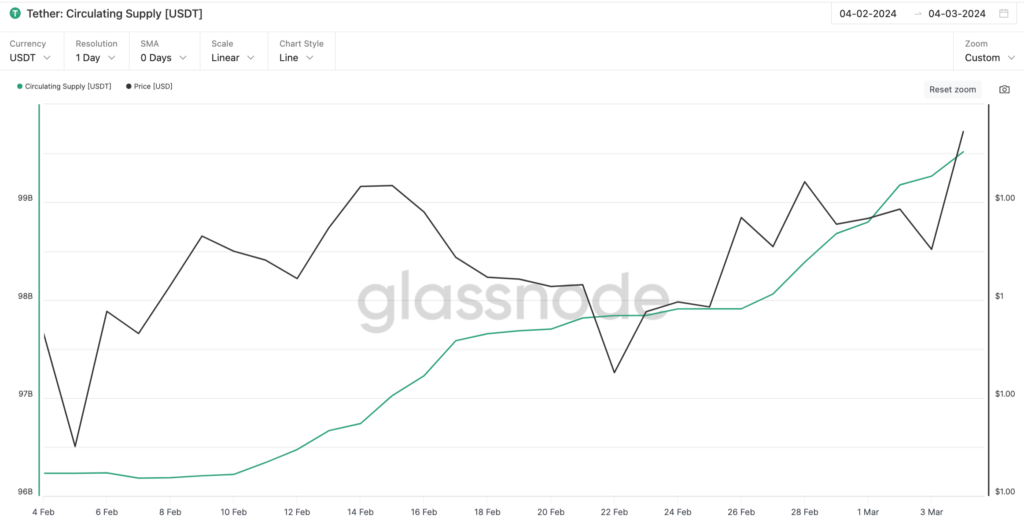This screenshot has height=531, width=1024.
Task: Click the Tether logo icon
Action: [16, 14]
